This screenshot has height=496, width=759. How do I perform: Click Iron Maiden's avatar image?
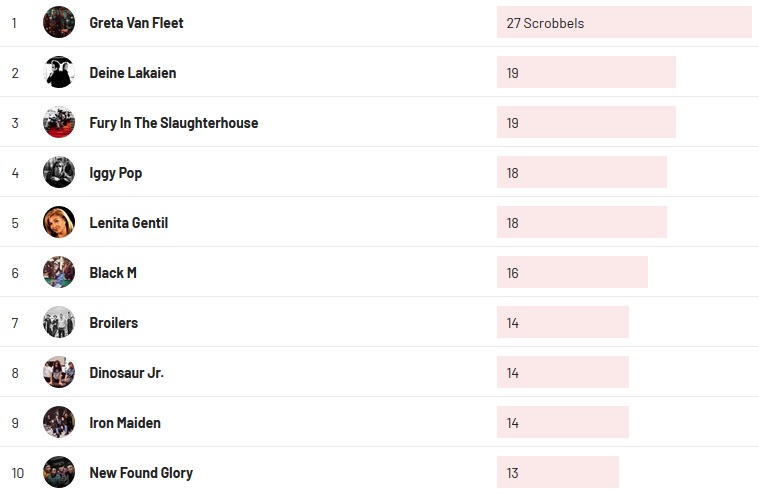(59, 422)
